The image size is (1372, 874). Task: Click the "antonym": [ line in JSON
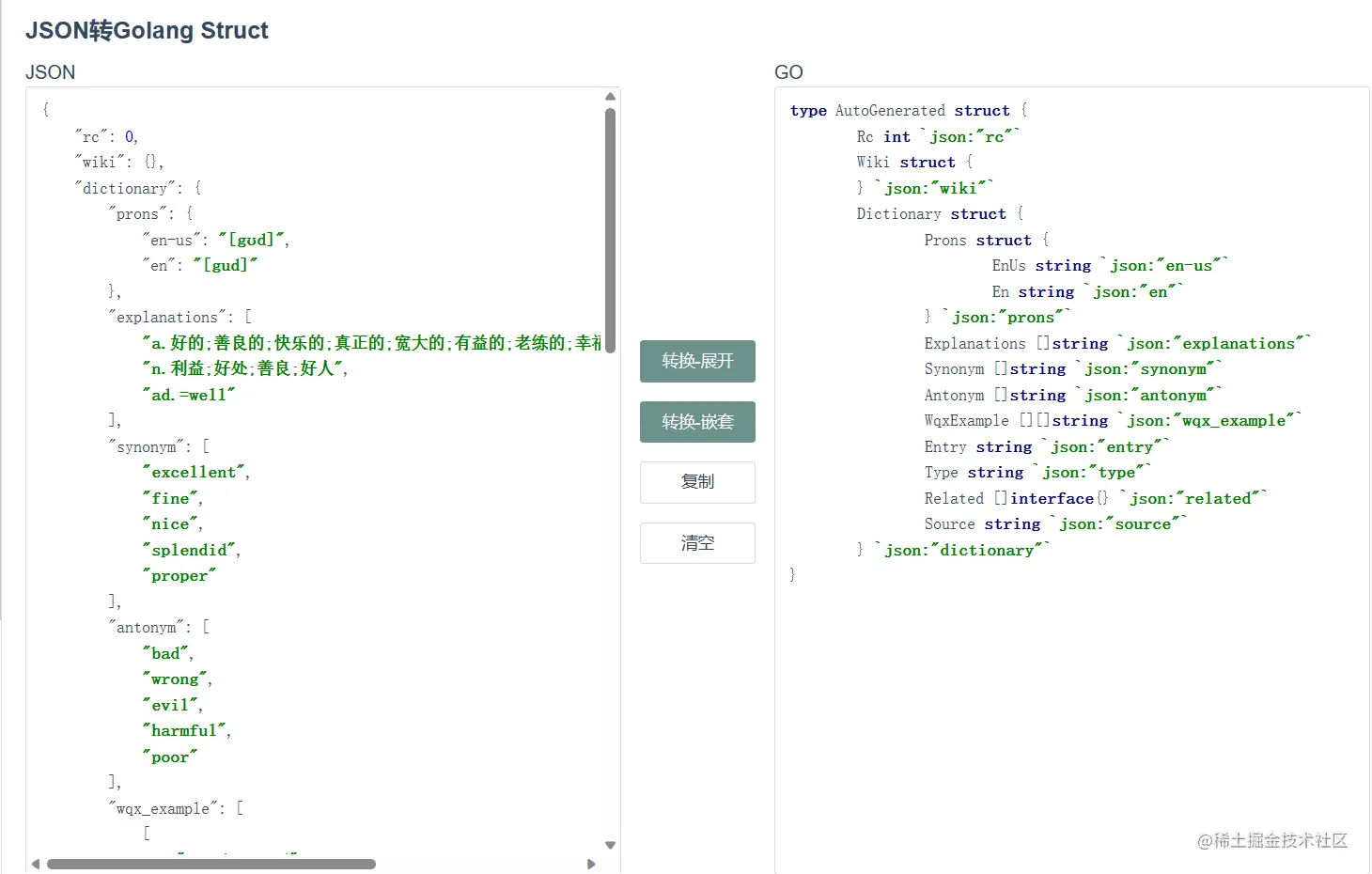point(160,628)
